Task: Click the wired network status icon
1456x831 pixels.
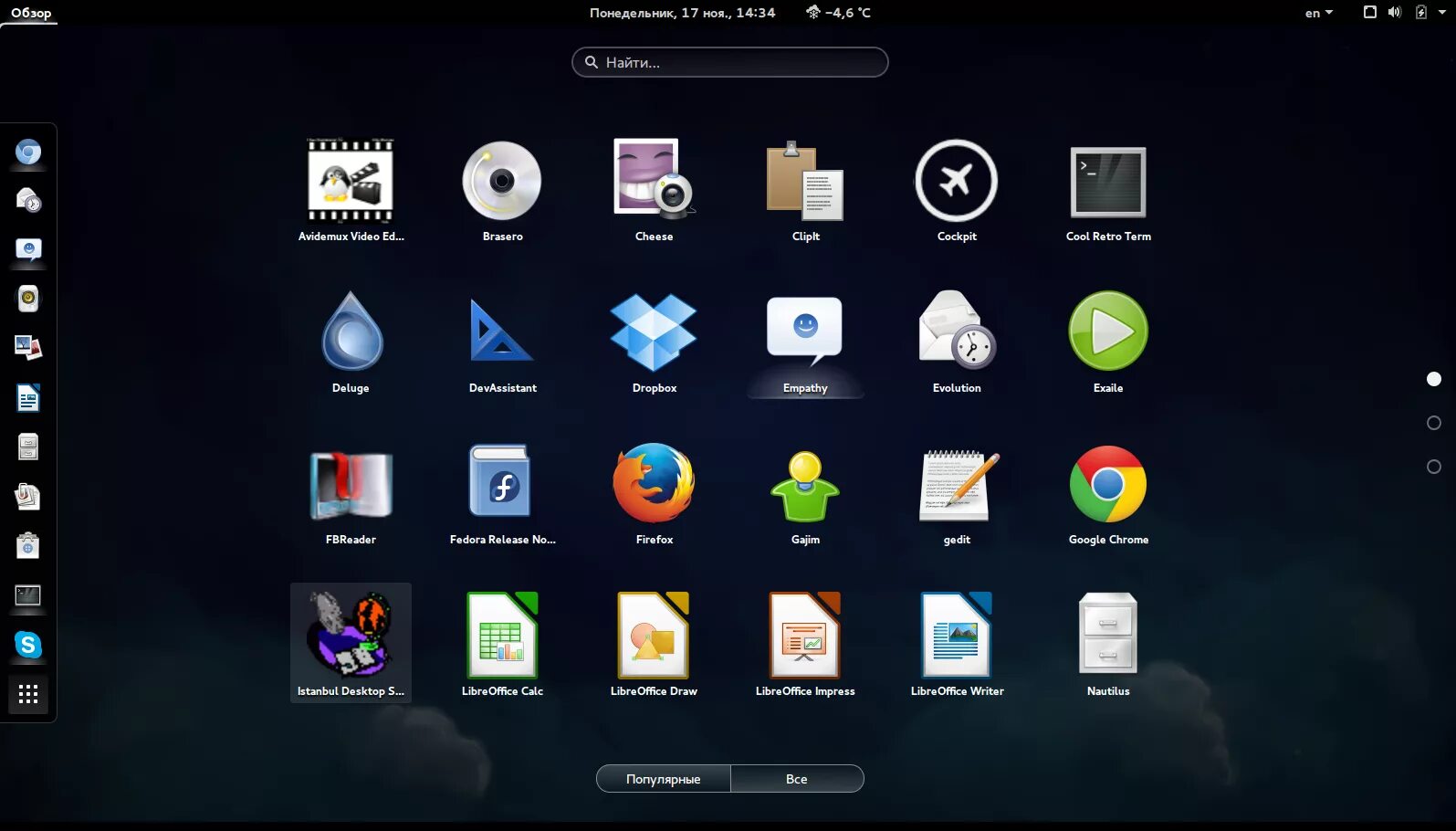Action: pos(1369,12)
